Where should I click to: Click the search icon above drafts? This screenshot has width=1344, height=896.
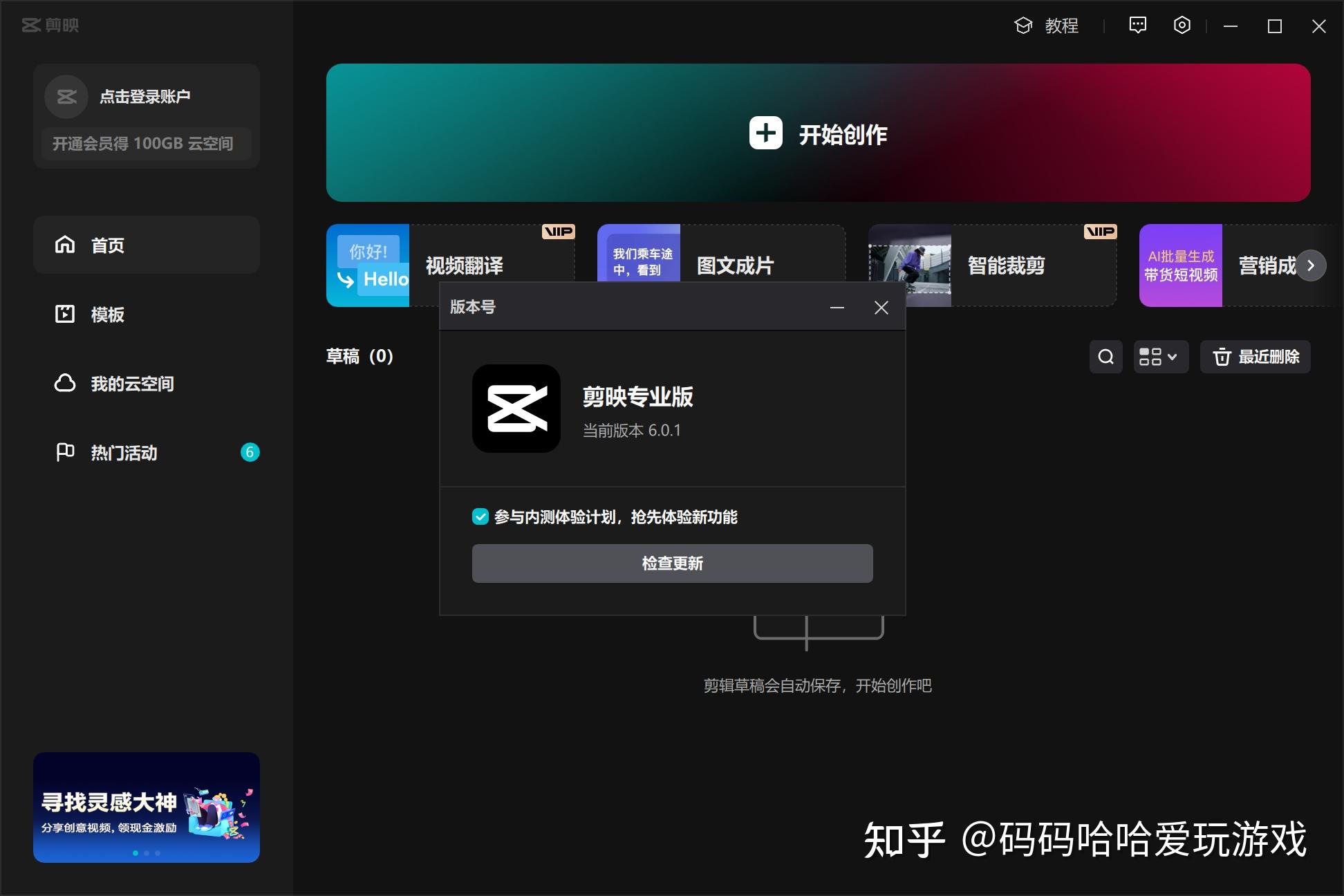tap(1105, 357)
